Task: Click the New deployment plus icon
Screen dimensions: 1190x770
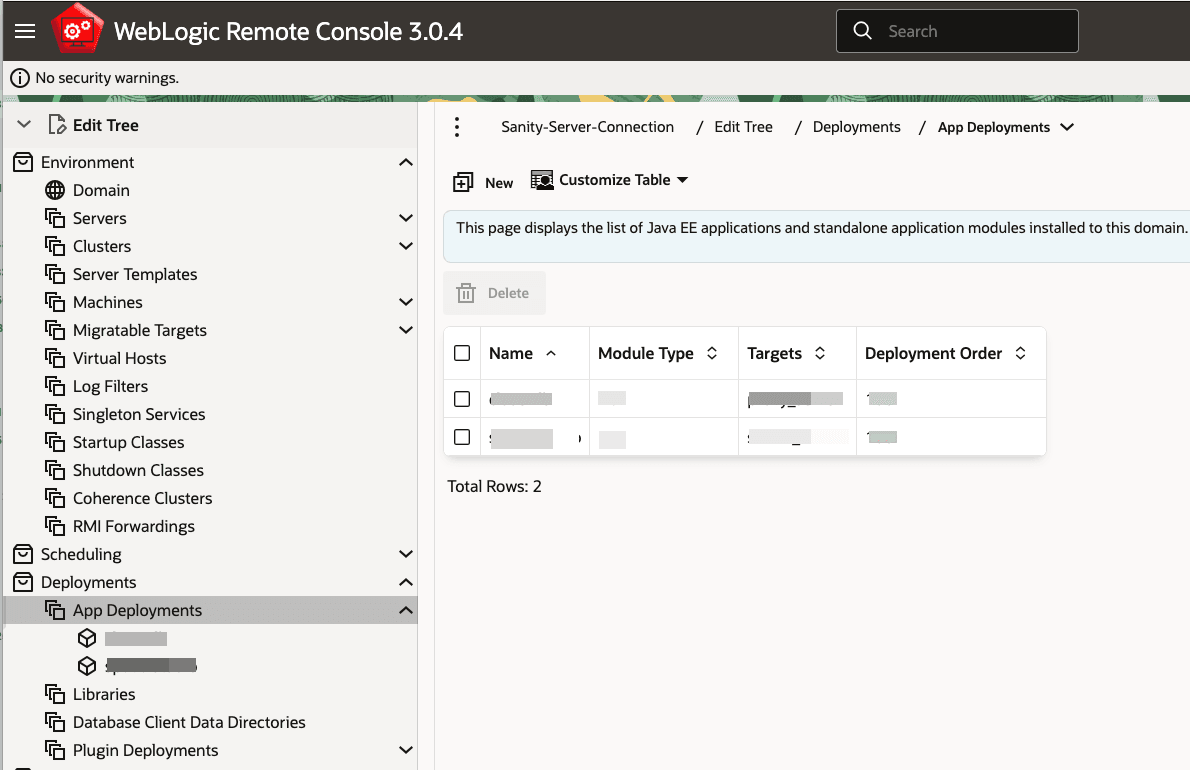Action: tap(463, 182)
